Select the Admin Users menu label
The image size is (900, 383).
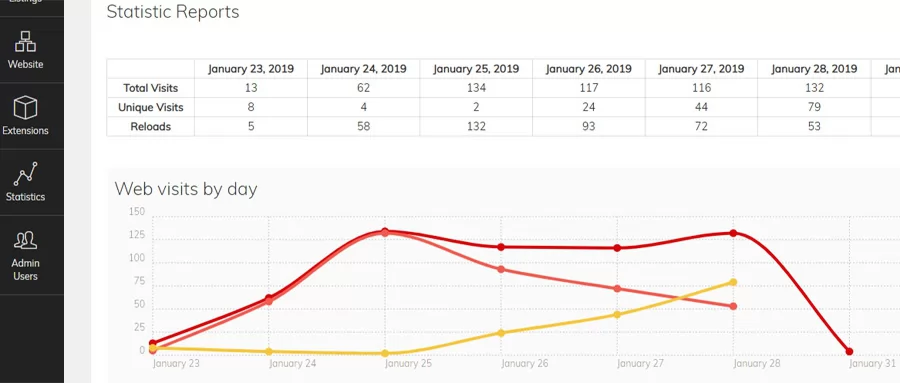(25, 270)
